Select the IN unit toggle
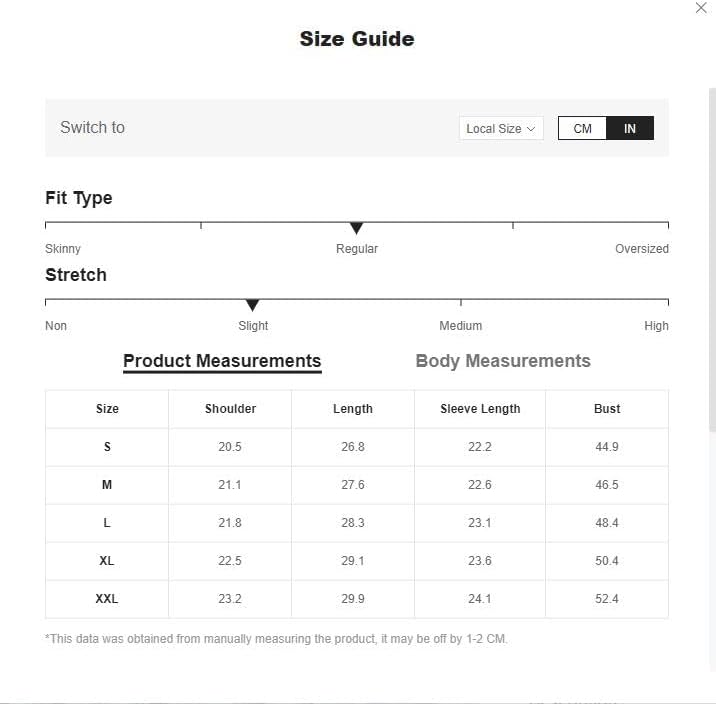716x704 pixels. click(630, 128)
